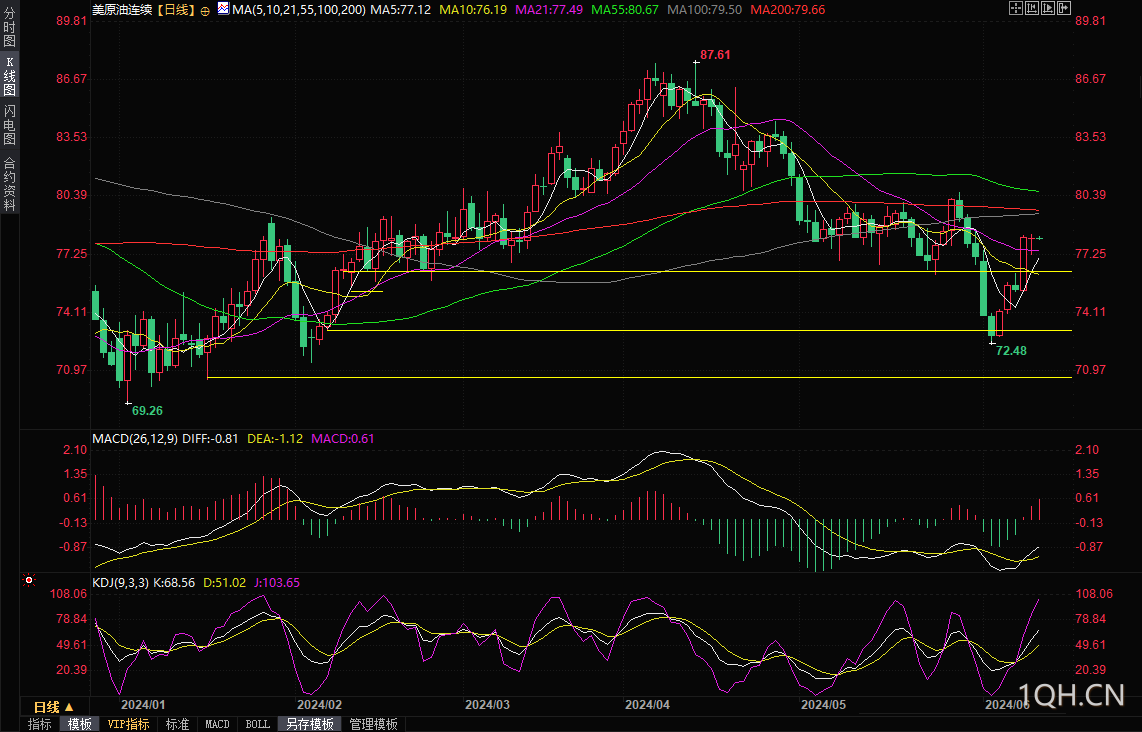Screen dimensions: 1142x732
Task: Click the MACD(26,12,9) indicator label
Action: (135, 438)
